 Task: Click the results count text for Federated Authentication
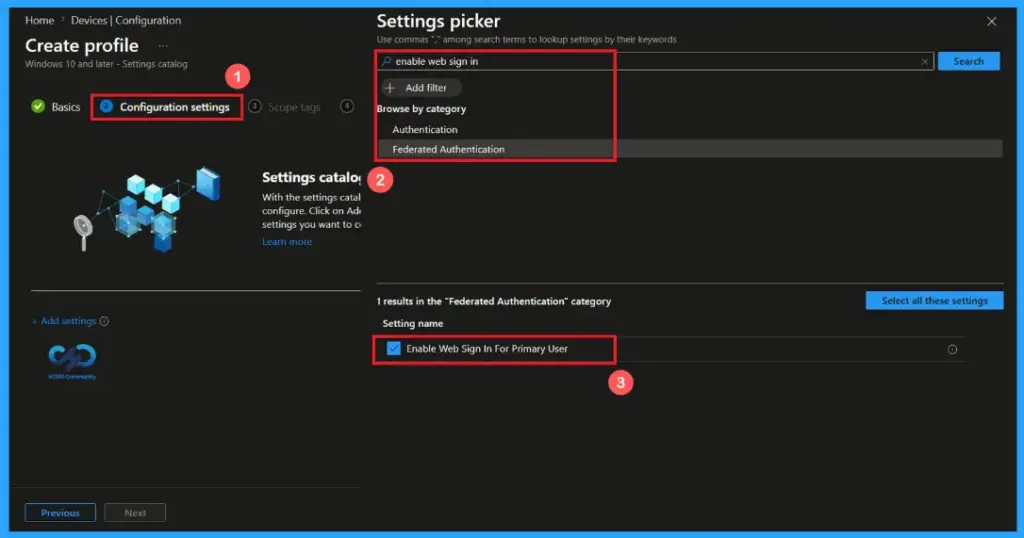tap(494, 301)
